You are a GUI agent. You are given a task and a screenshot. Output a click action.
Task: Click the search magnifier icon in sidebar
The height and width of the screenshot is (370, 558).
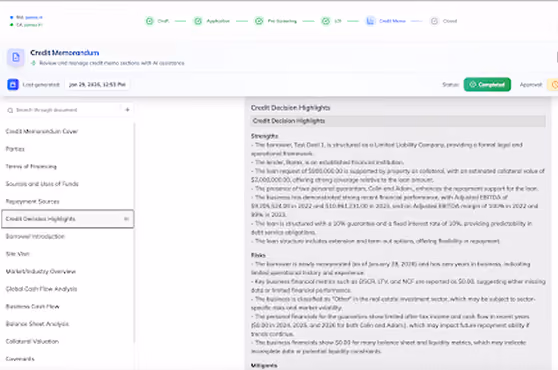(x=10, y=110)
